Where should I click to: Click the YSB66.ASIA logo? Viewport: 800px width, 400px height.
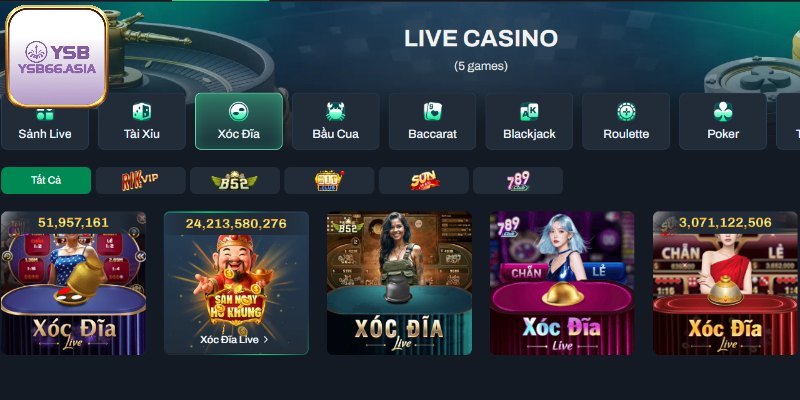(57, 57)
